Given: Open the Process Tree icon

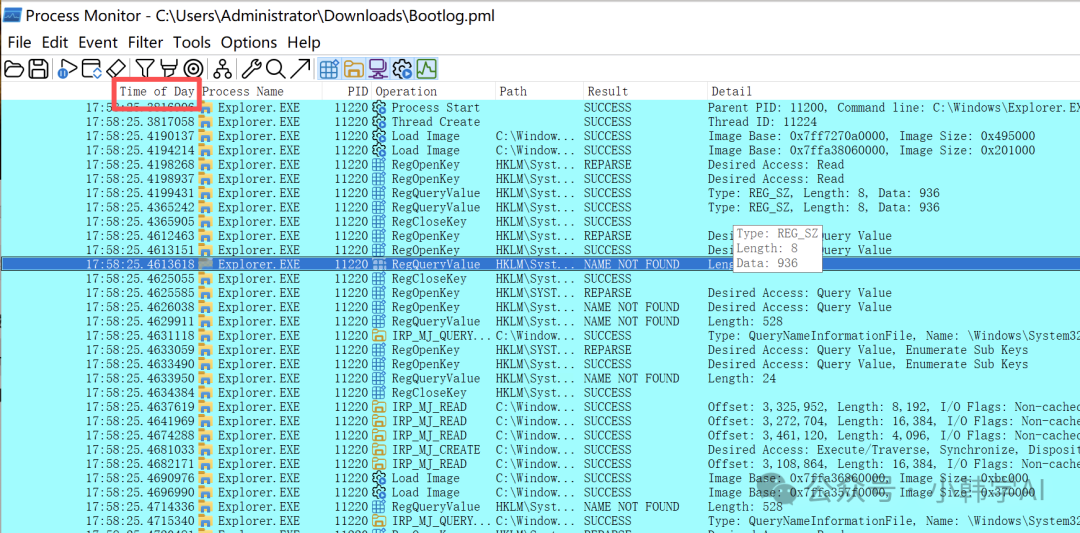Looking at the screenshot, I should pyautogui.click(x=222, y=69).
